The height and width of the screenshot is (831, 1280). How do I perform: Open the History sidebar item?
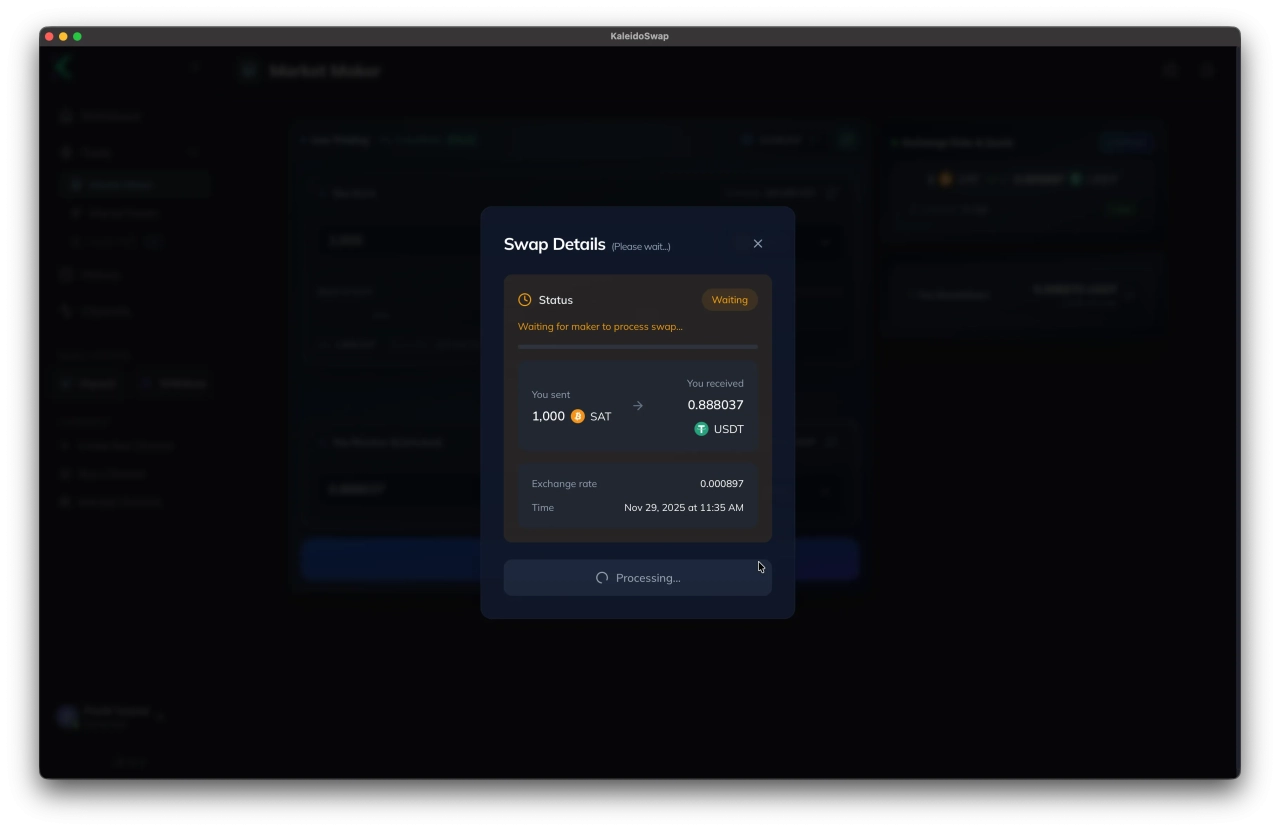[100, 275]
